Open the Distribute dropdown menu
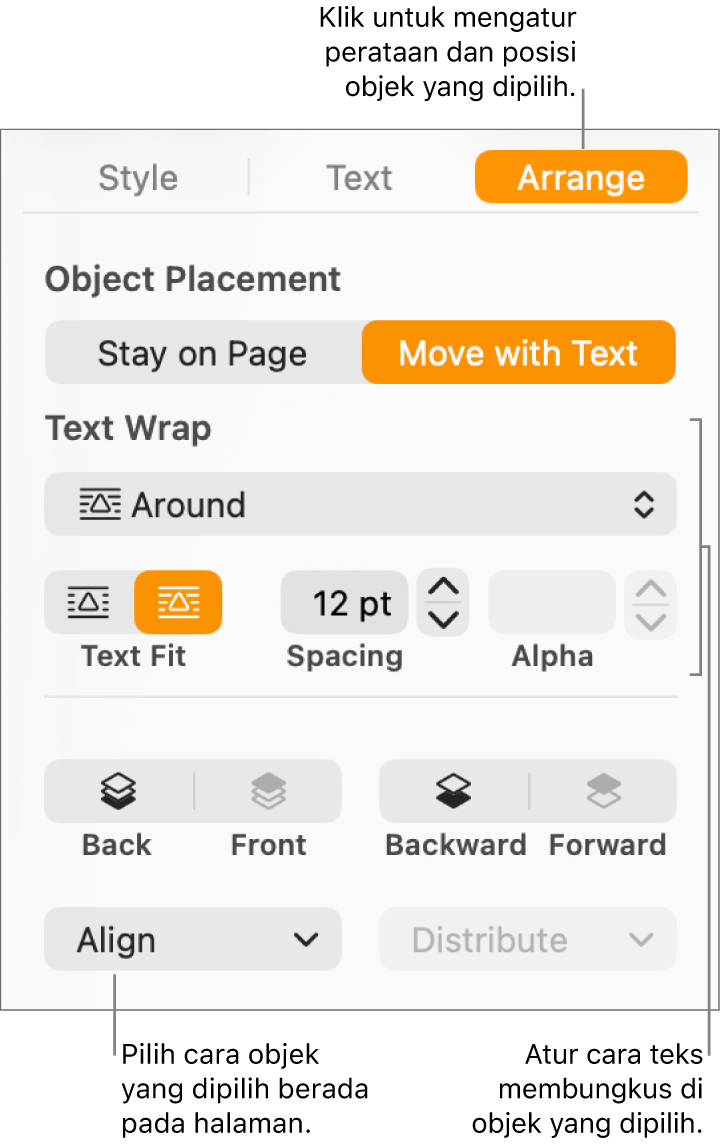 click(527, 939)
